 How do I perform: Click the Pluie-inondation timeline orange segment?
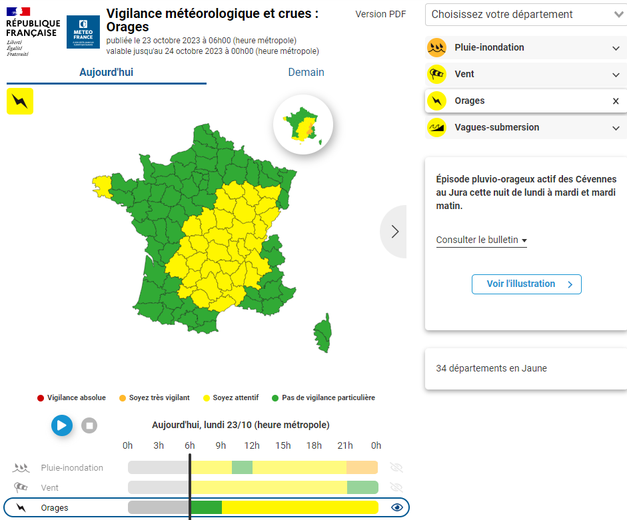pos(362,468)
